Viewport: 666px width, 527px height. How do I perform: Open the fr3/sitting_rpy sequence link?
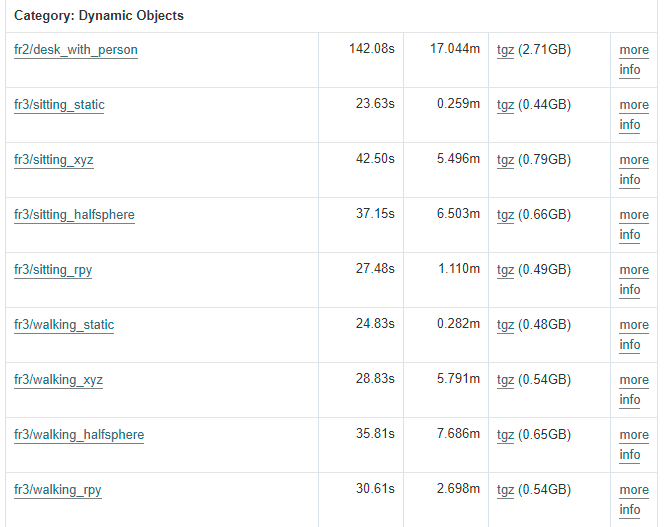(x=53, y=270)
